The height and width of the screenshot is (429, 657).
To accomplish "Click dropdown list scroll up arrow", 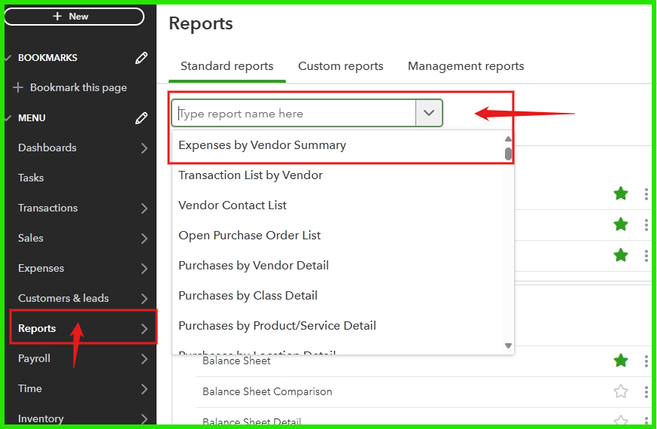I will [x=508, y=139].
